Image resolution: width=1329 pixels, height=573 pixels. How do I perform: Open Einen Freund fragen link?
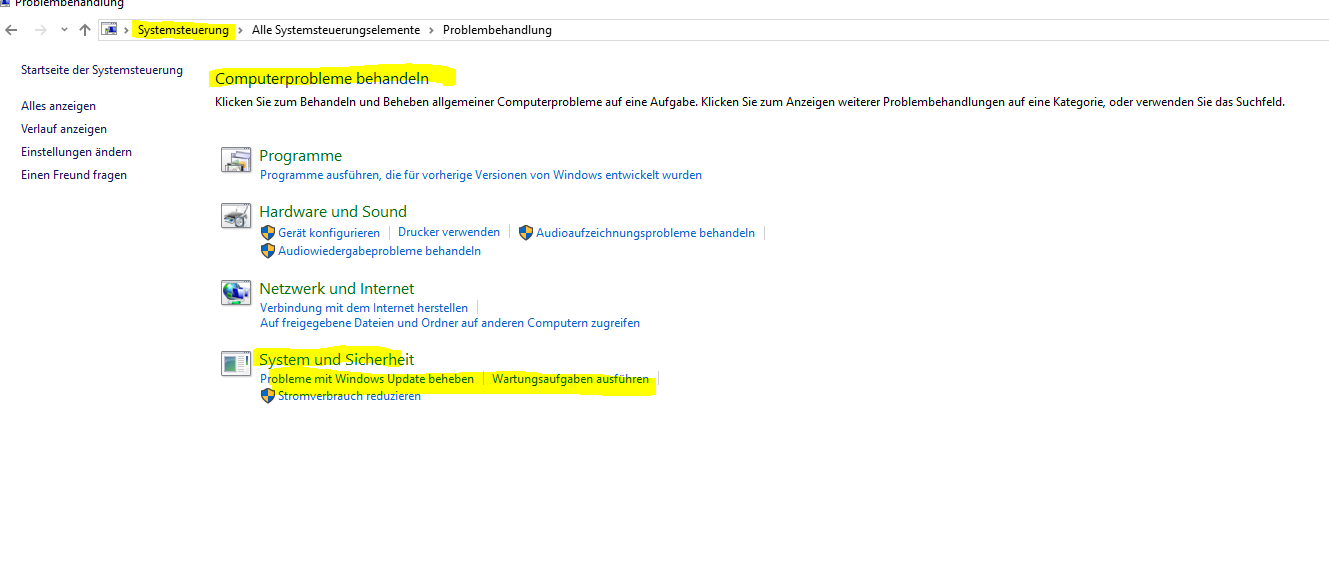coord(74,175)
